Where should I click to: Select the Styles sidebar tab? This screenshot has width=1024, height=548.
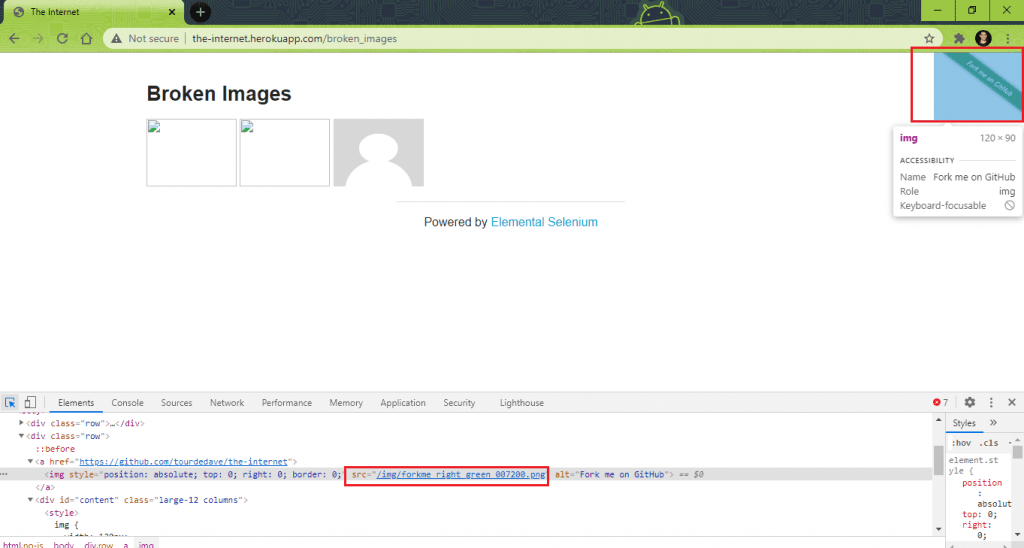[x=964, y=423]
